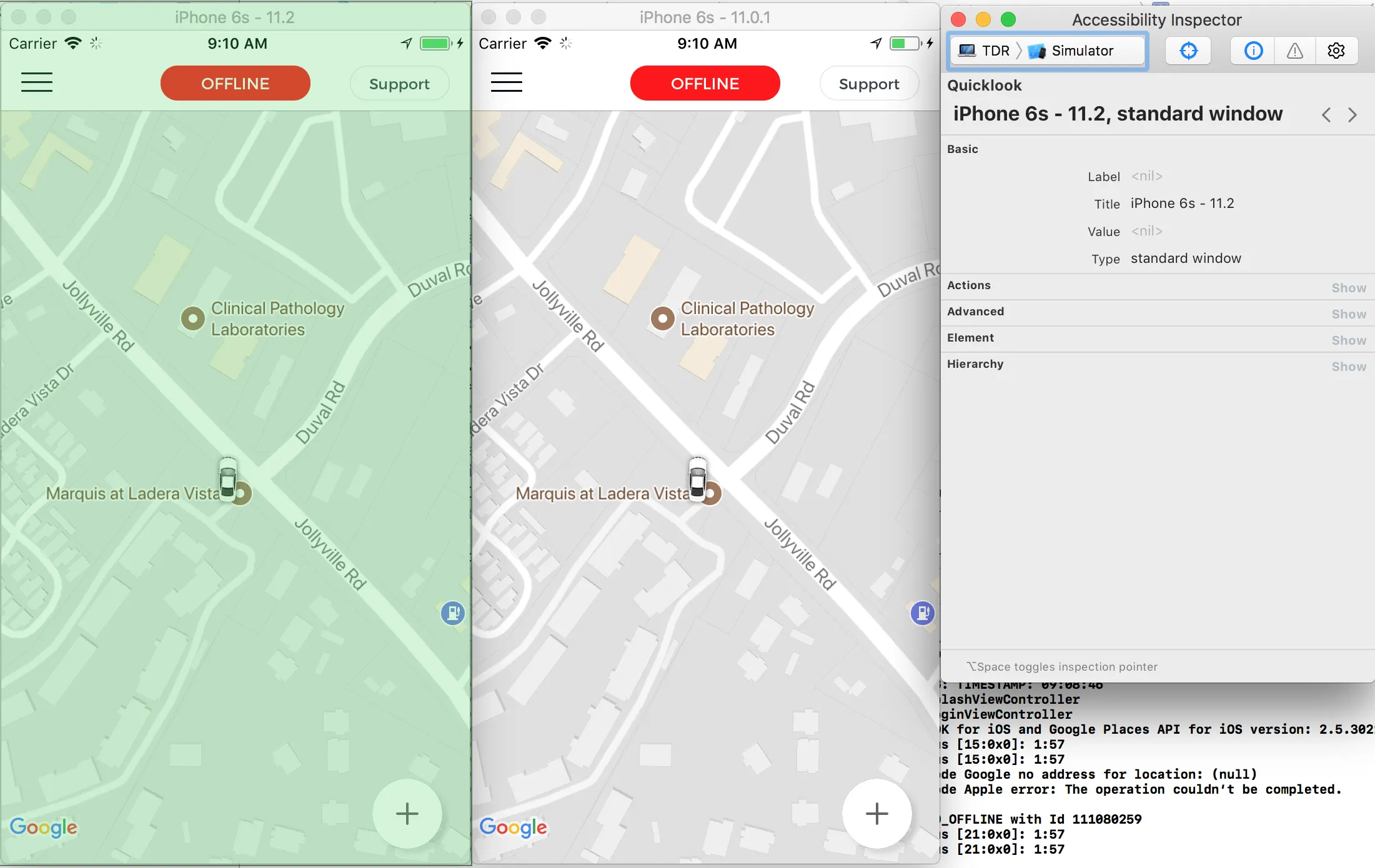This screenshot has width=1375, height=868.
Task: Open the Inspection info tab icon
Action: coord(1253,51)
